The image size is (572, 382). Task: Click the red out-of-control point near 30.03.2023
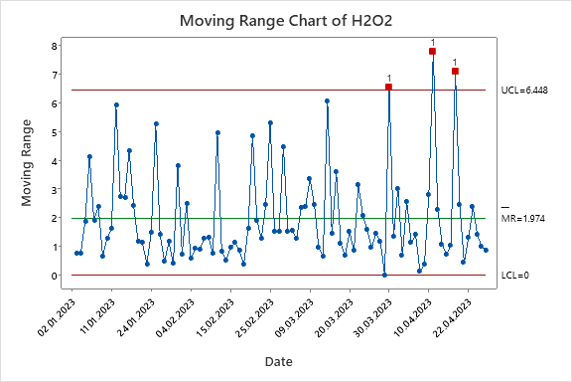[x=389, y=87]
